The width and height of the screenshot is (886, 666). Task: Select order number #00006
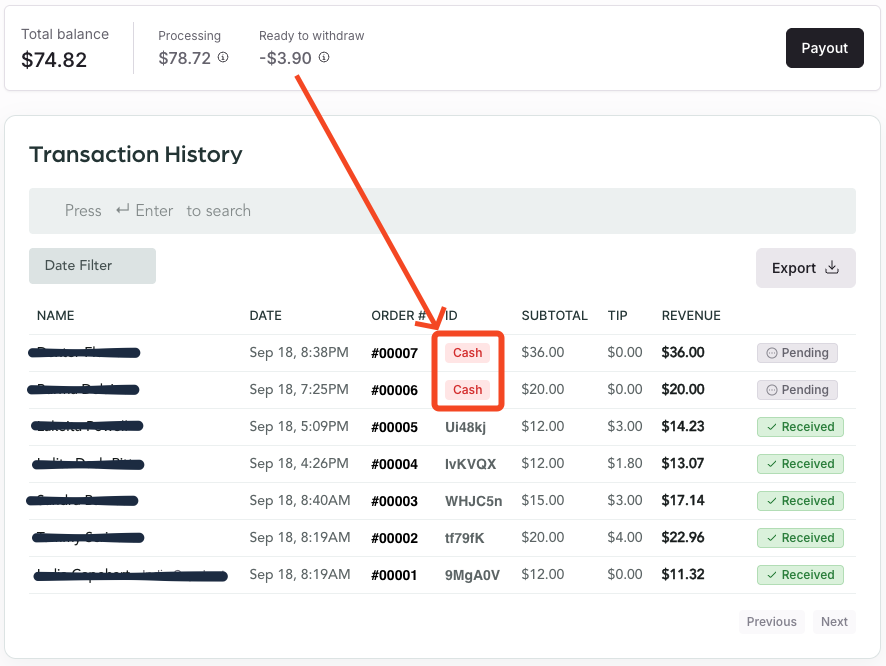[x=394, y=390]
